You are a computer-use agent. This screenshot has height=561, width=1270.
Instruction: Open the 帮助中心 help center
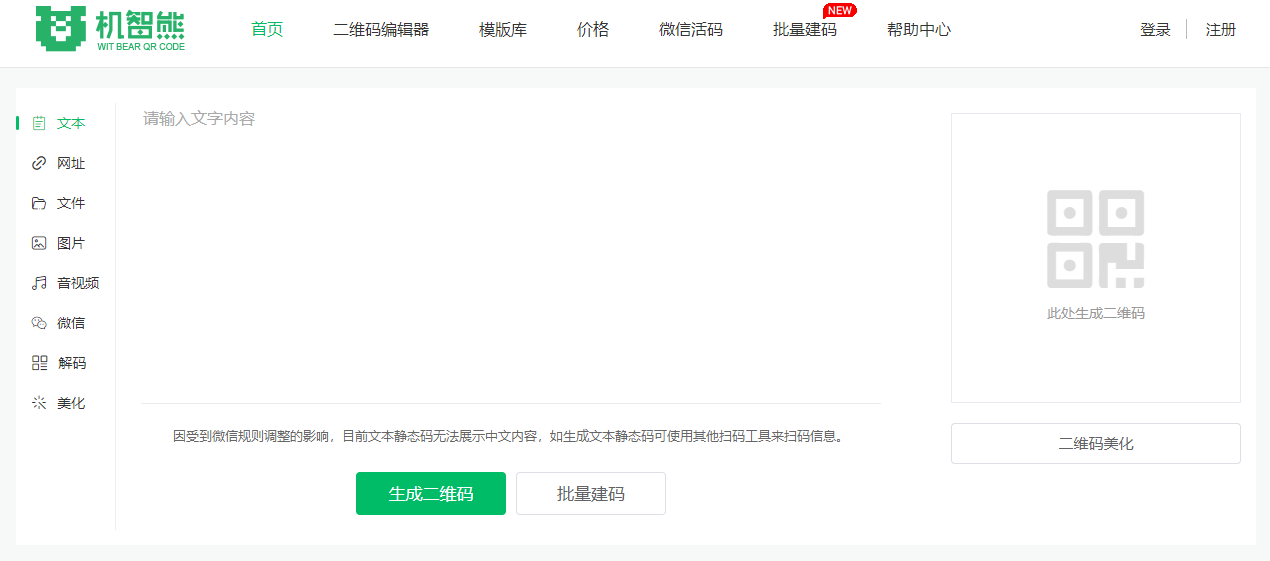pyautogui.click(x=919, y=30)
